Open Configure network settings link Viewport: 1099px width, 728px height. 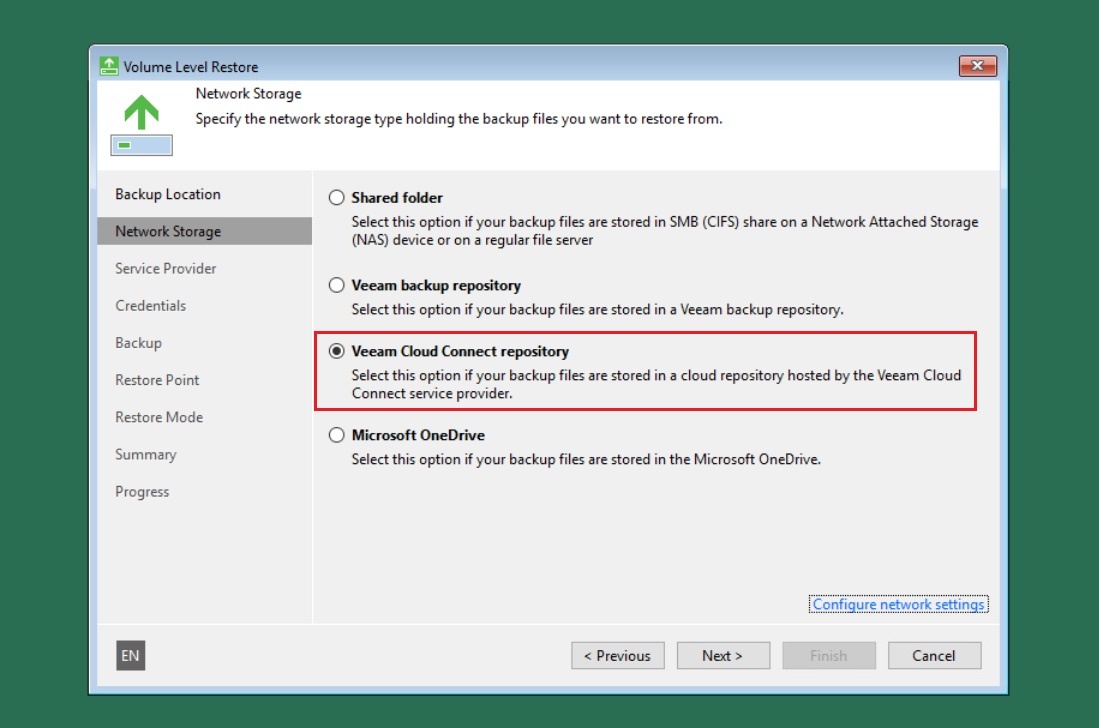click(898, 604)
